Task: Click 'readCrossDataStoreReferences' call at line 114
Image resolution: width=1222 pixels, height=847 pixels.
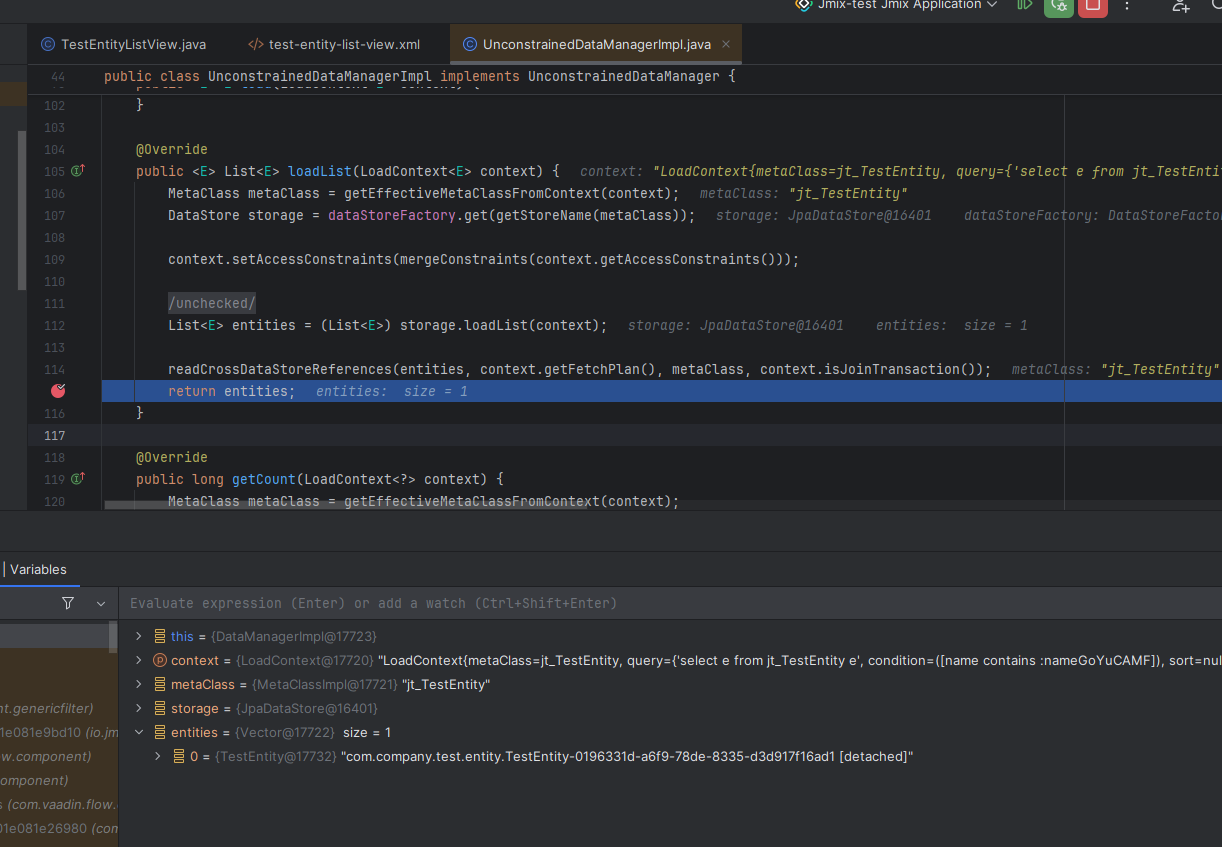Action: (280, 369)
